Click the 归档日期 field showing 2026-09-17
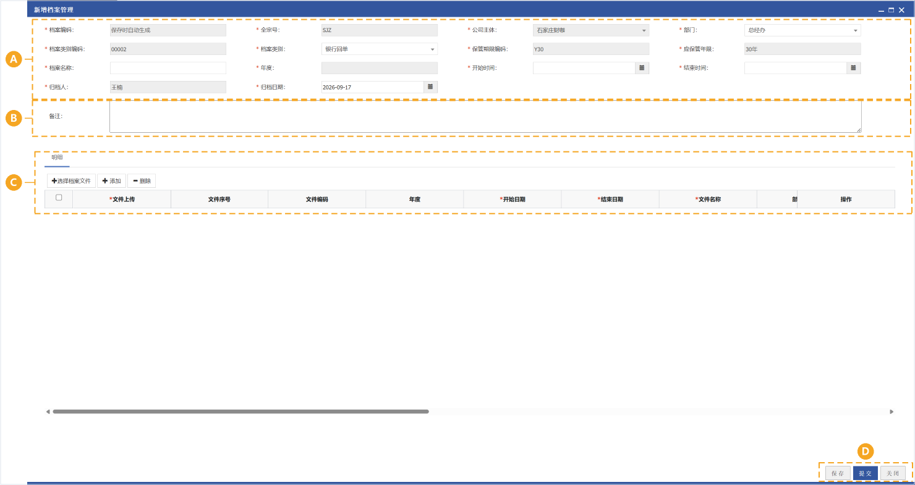This screenshot has height=485, width=915. click(372, 87)
